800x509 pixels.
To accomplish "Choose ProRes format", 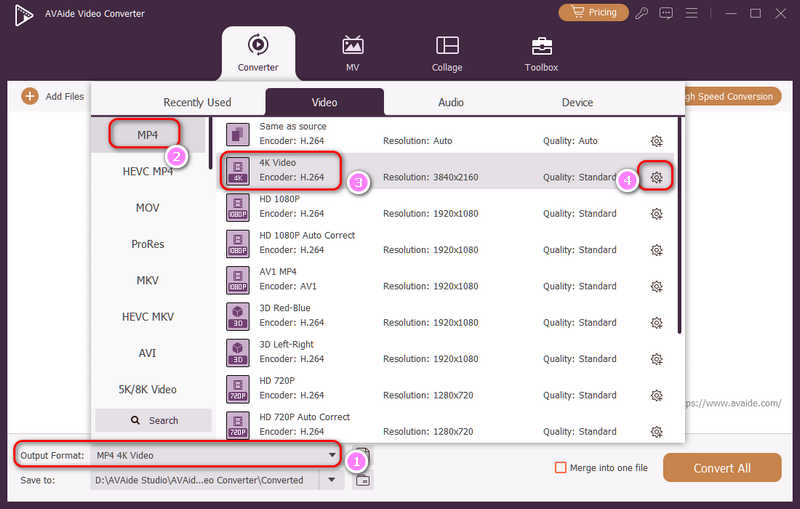I will pos(147,244).
